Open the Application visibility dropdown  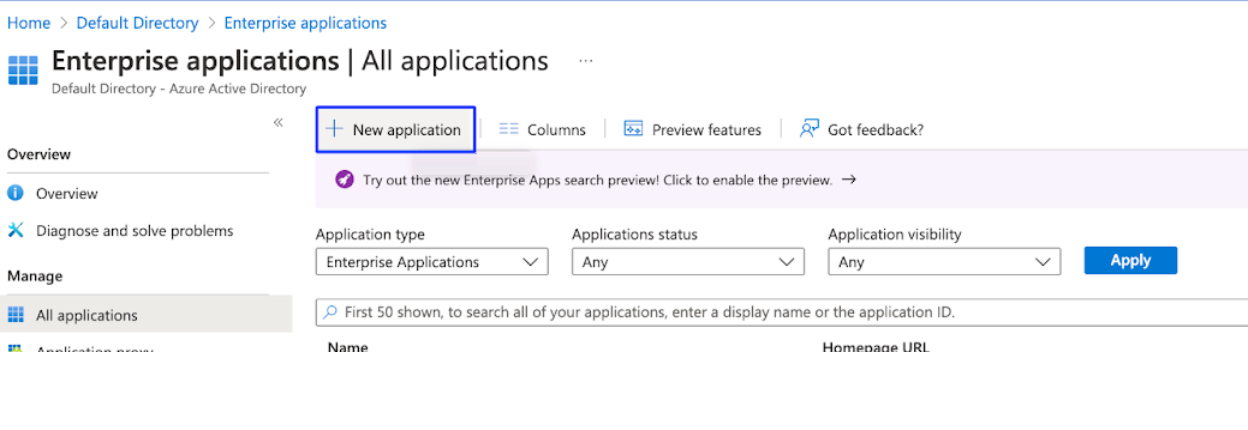pos(944,262)
